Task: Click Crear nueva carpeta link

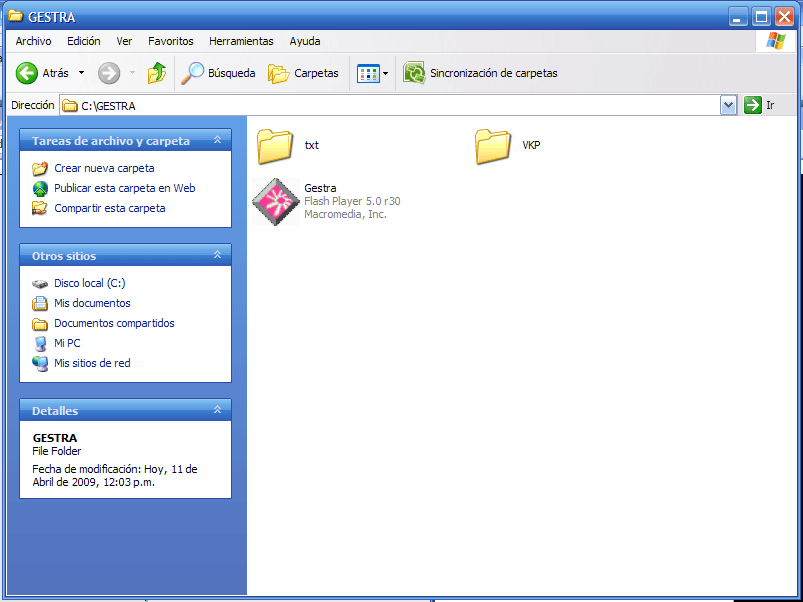Action: [x=104, y=168]
